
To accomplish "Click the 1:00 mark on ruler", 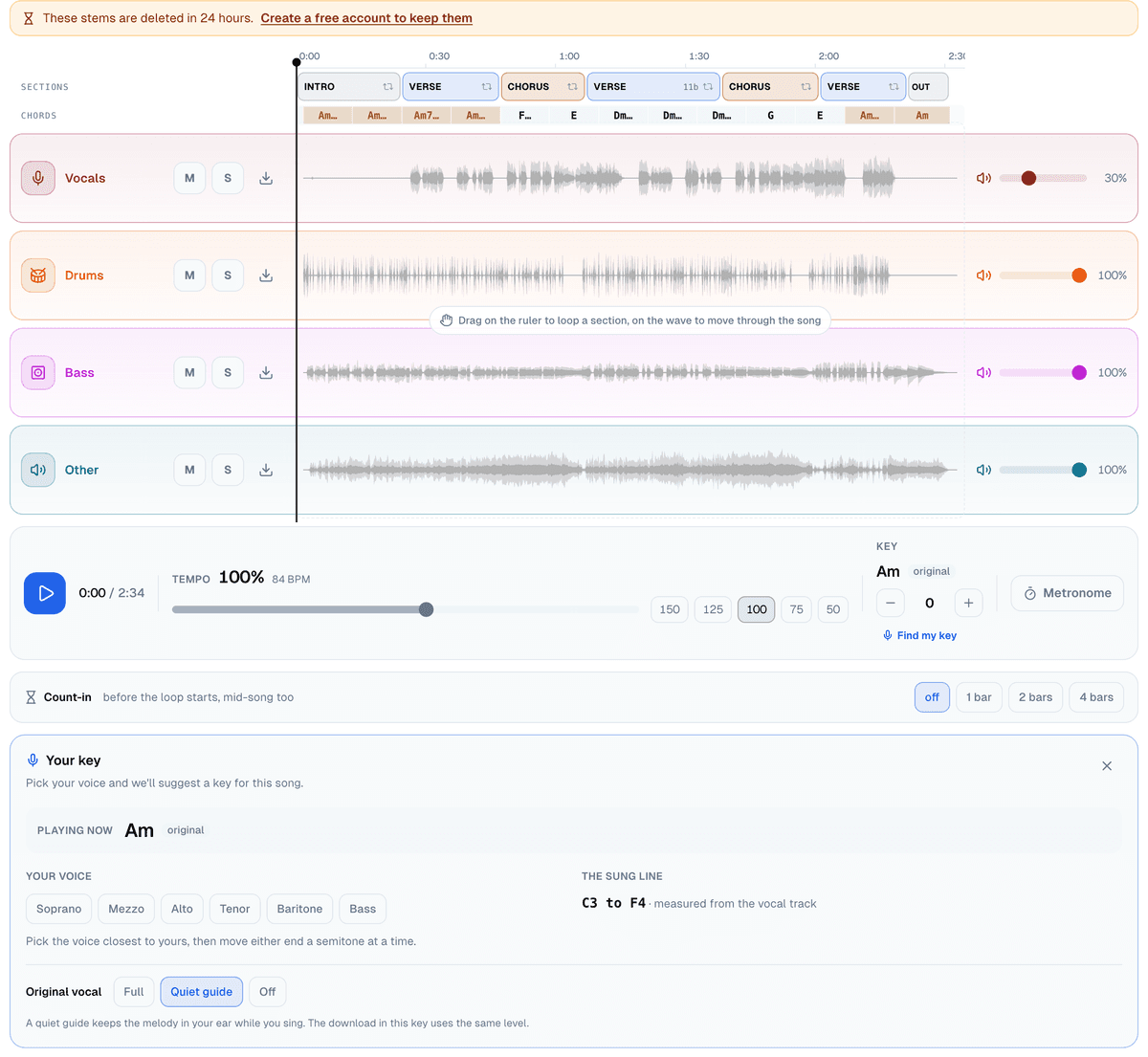I will [569, 56].
